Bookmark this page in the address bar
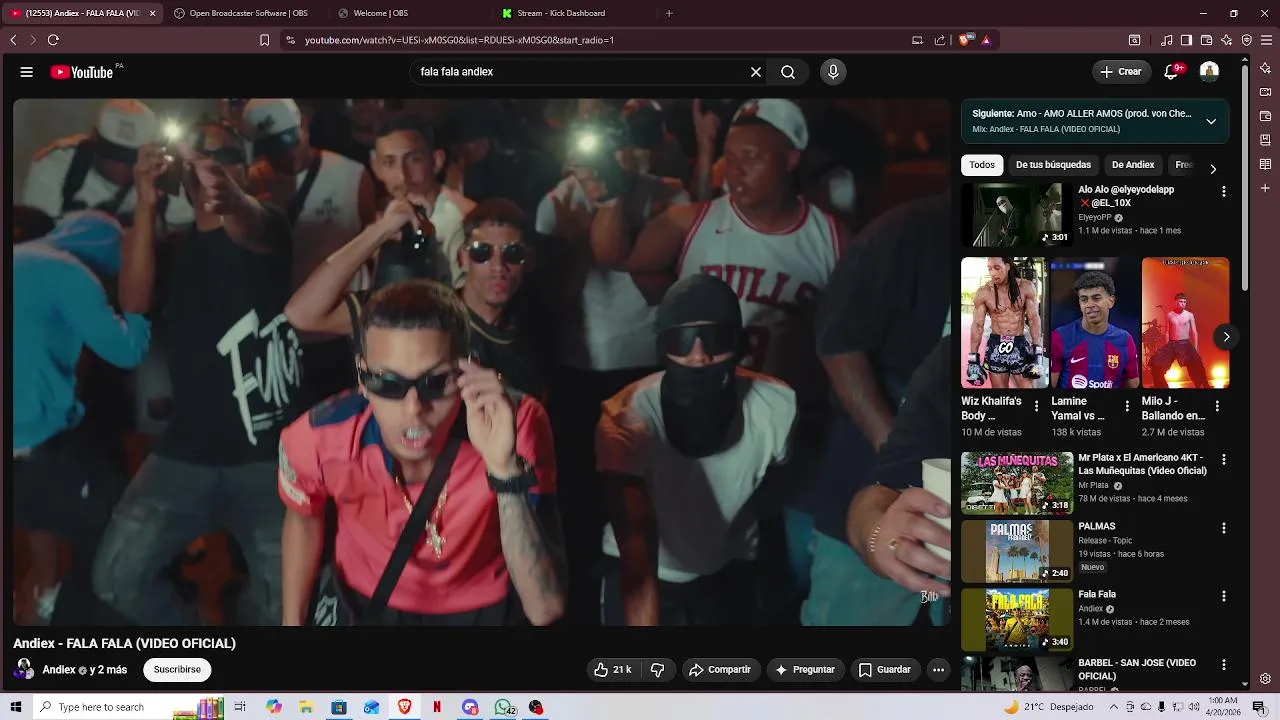 [264, 40]
